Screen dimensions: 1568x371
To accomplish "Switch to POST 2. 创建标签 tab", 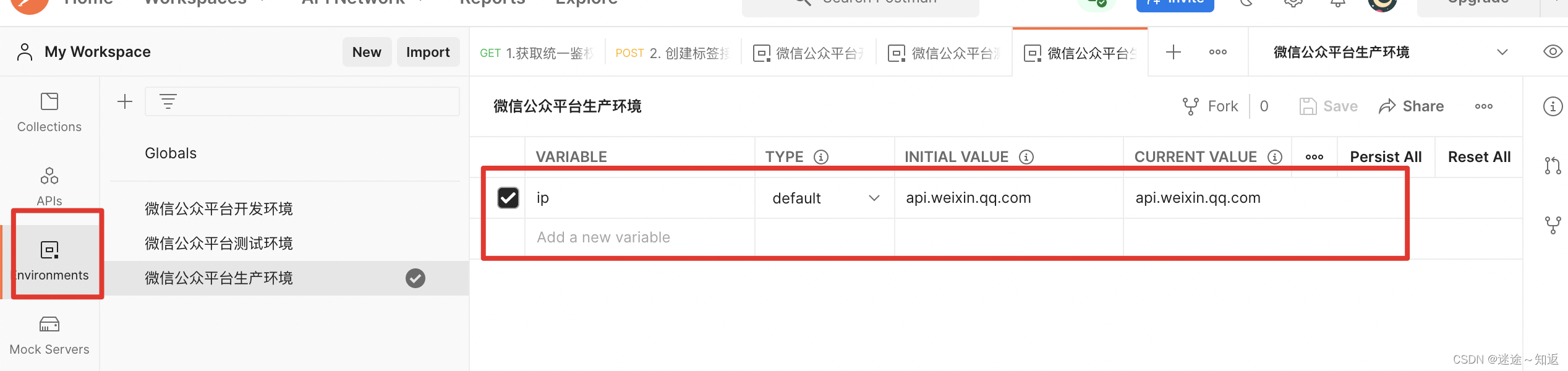I will (673, 53).
